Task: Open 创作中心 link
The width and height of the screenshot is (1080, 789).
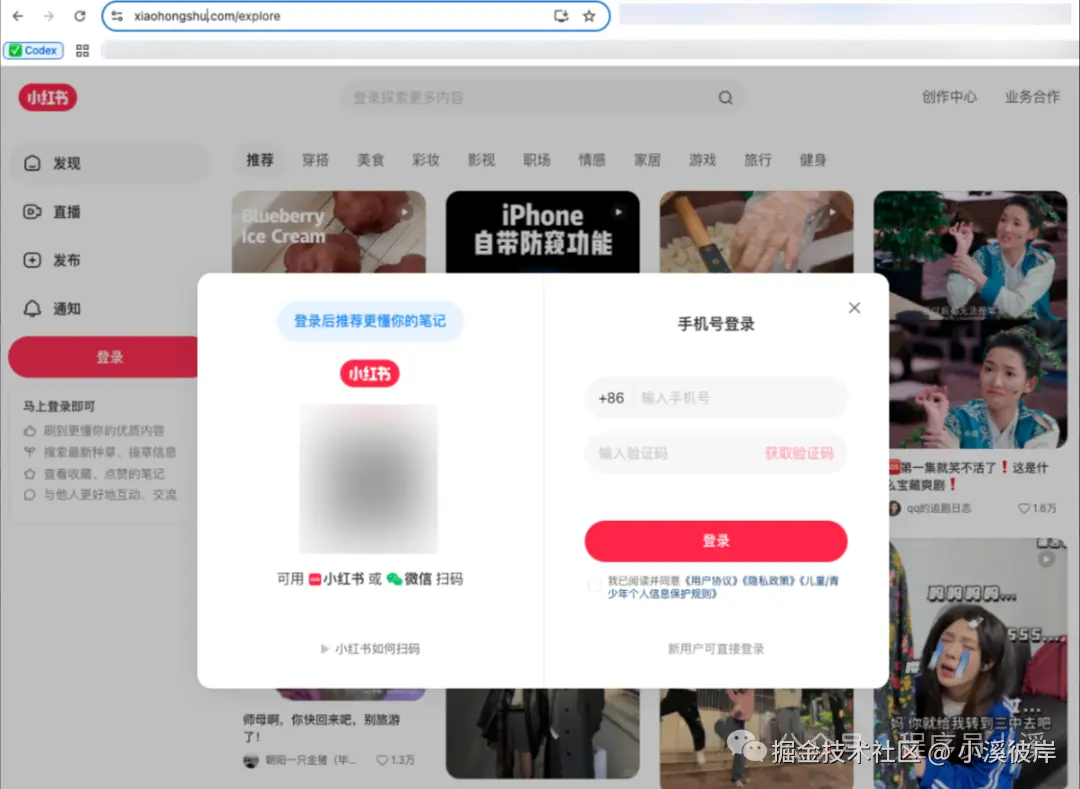Action: (x=949, y=97)
